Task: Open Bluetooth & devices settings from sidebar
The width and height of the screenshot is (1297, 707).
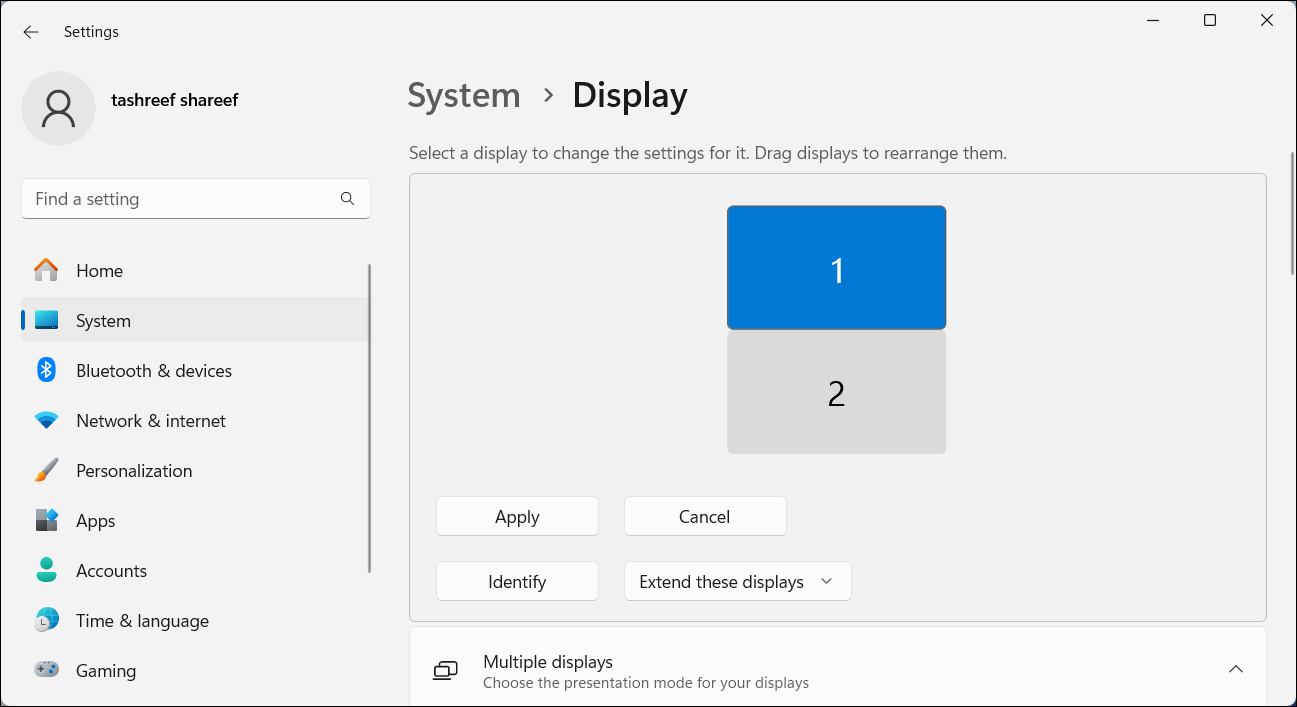Action: (46, 370)
